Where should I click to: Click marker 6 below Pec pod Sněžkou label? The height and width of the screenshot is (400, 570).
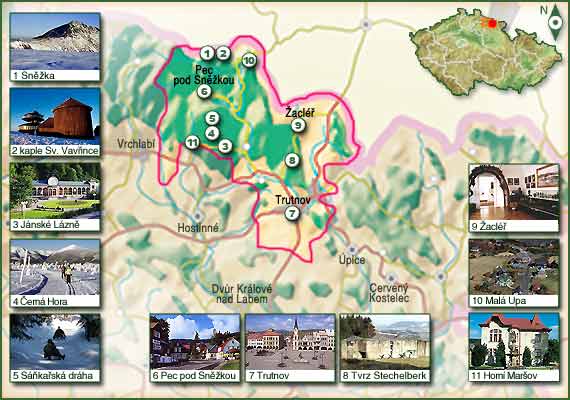(x=204, y=91)
